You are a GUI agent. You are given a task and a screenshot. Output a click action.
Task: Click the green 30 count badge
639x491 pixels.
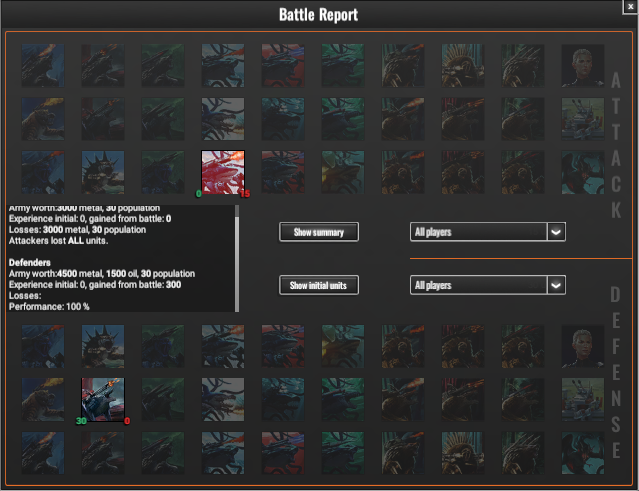pos(81,421)
